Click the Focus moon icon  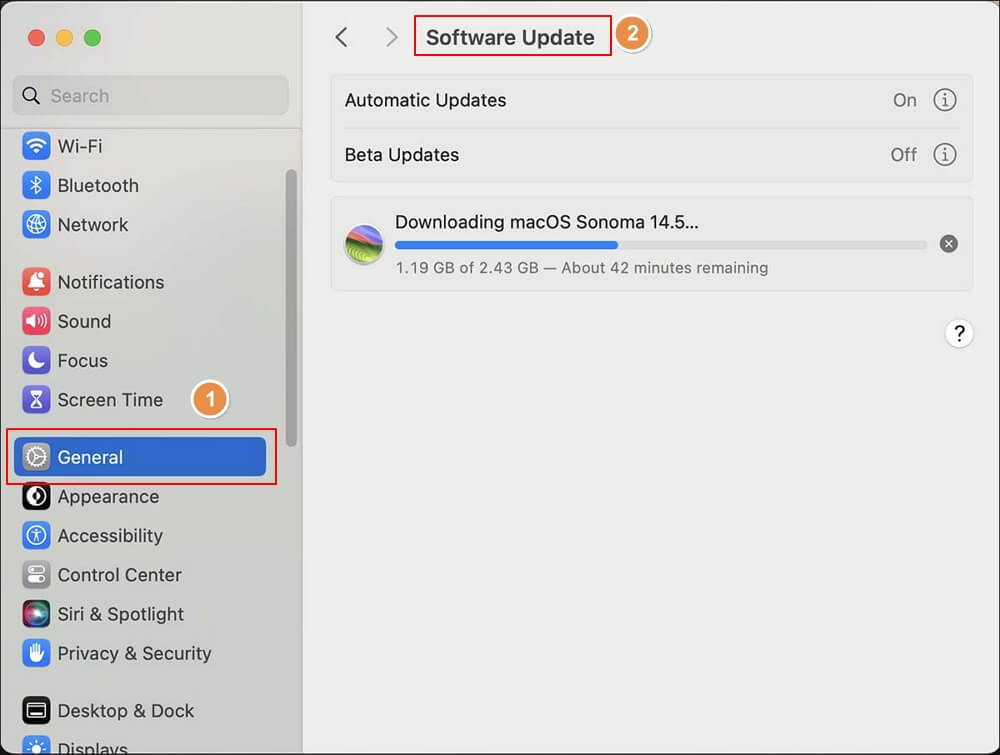click(x=36, y=360)
